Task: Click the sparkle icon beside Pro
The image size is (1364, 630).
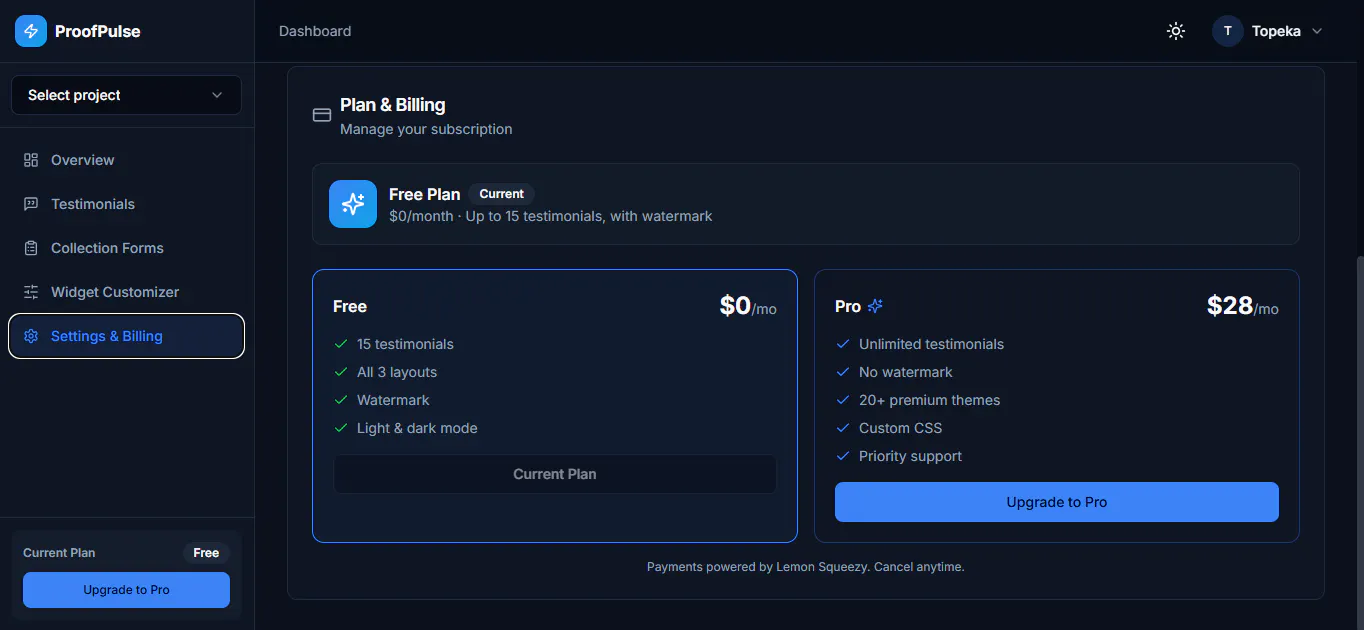Action: click(875, 306)
